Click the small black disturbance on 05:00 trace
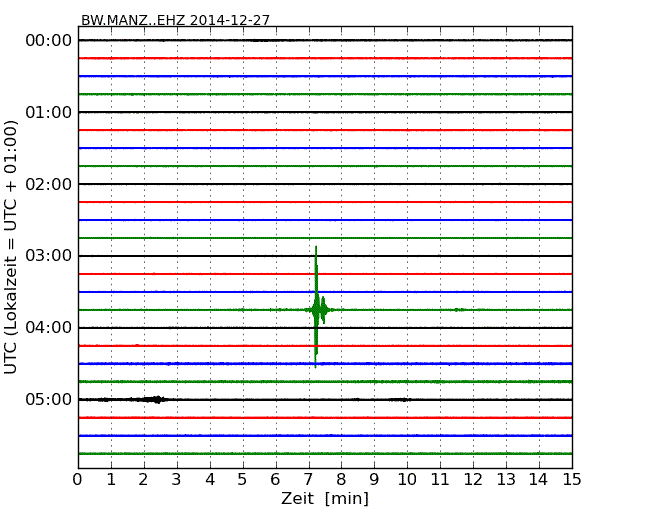 click(x=153, y=399)
